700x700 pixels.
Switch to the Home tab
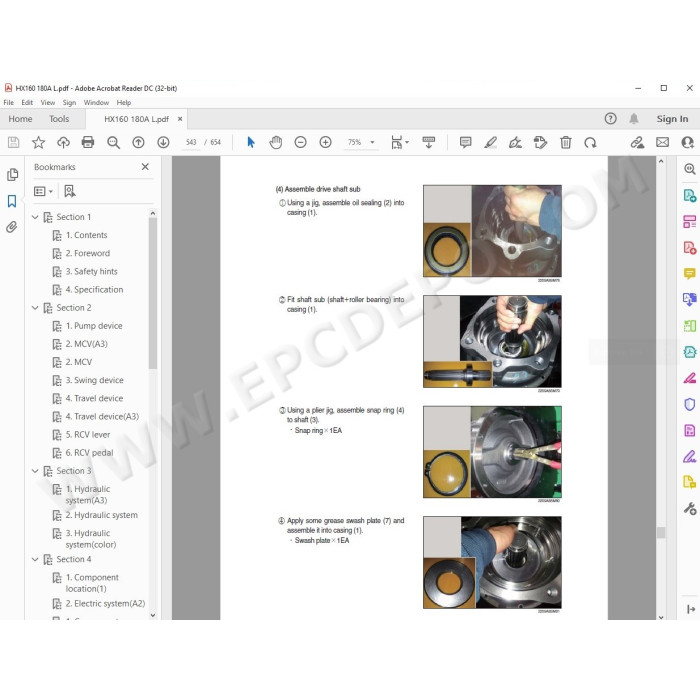click(x=20, y=119)
